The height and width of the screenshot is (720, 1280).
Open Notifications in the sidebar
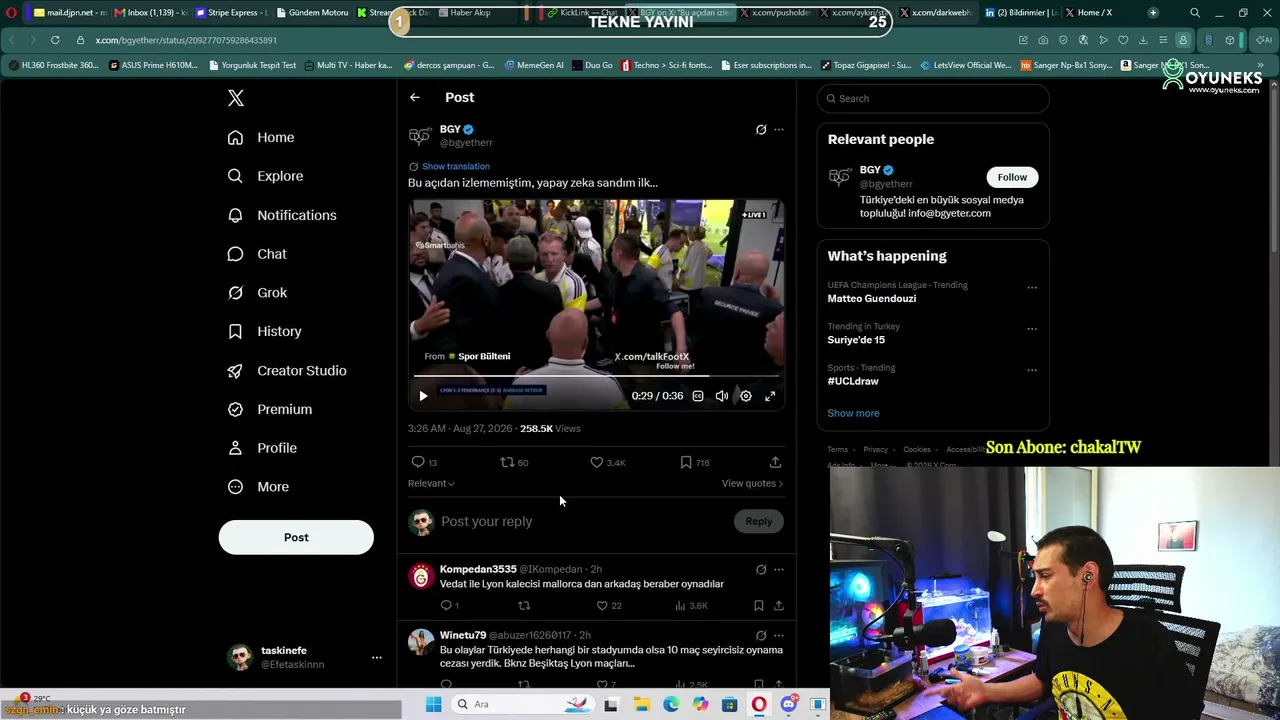[x=282, y=215]
